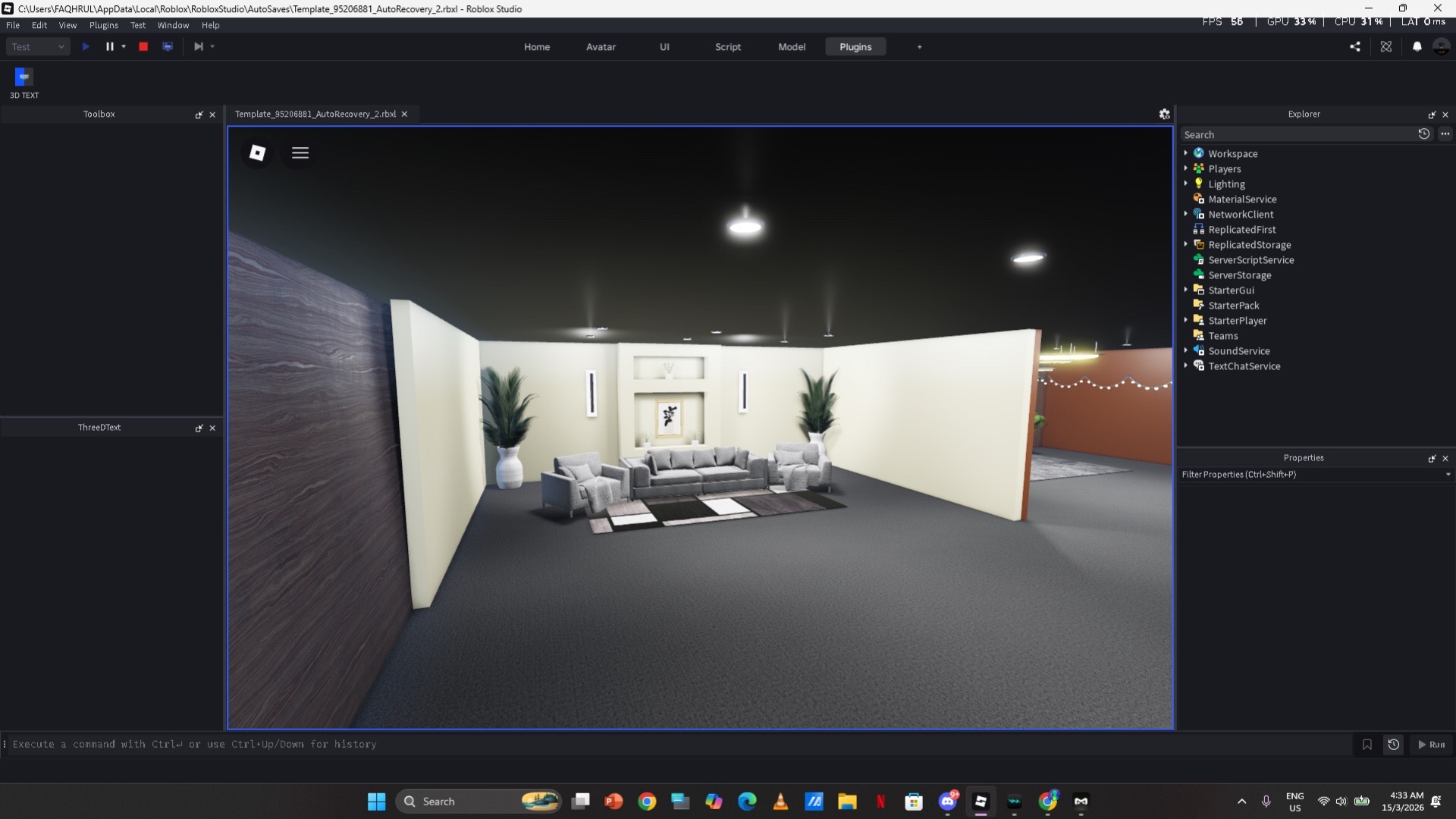Image resolution: width=1456 pixels, height=819 pixels.
Task: Stop the test with the red square
Action: pos(143,46)
